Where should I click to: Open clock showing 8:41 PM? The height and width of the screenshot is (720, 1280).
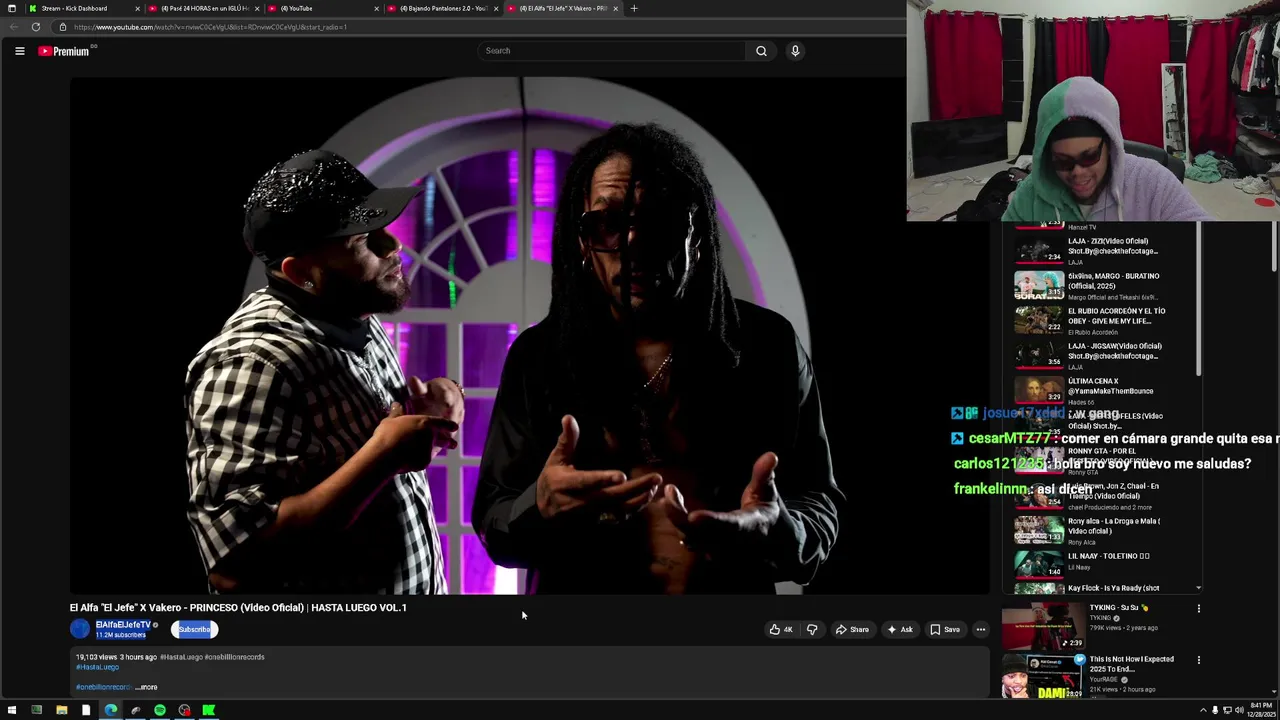click(1262, 710)
